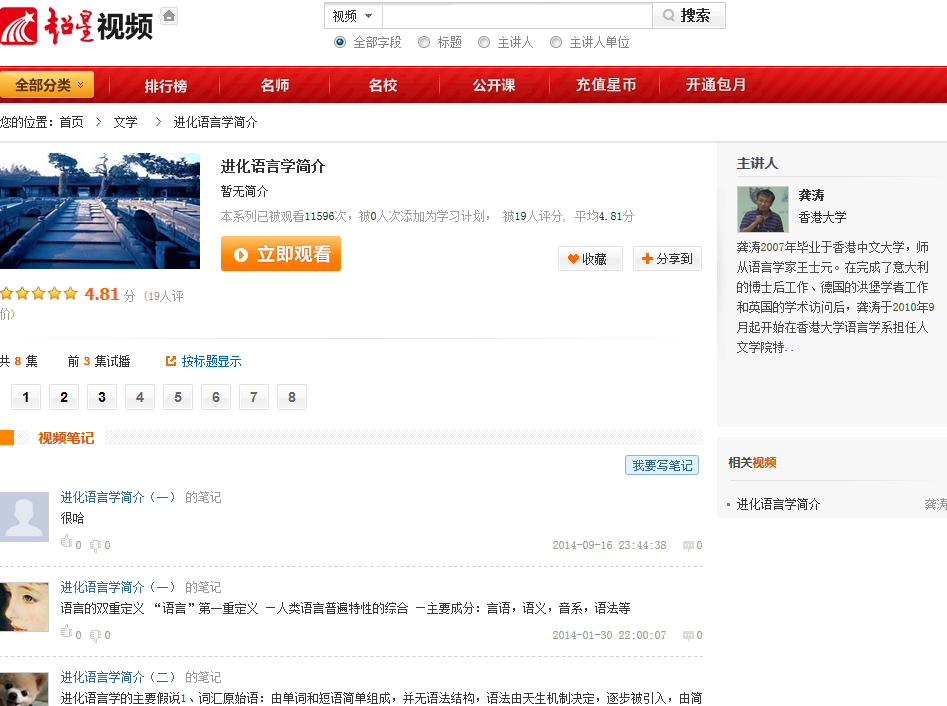Viewport: 947px width, 706px height.
Task: Expand the 全部分类 category dropdown
Action: pos(47,85)
